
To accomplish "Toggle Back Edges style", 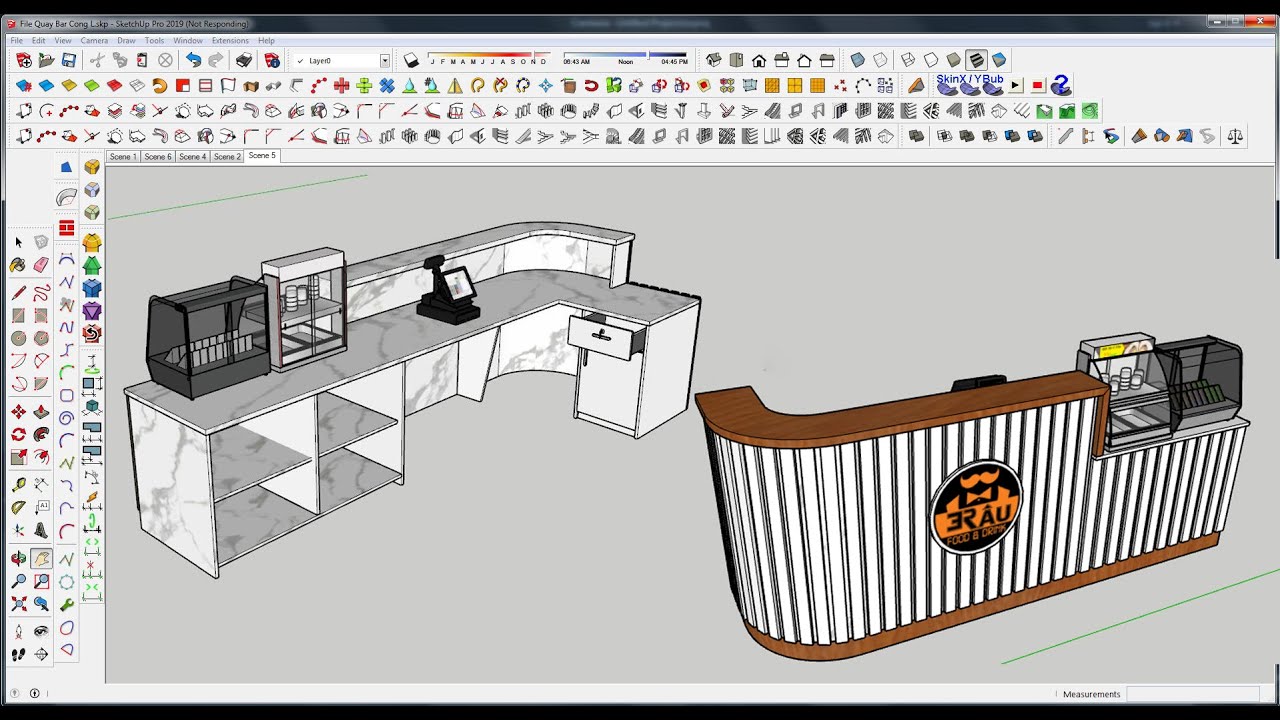I will (880, 61).
